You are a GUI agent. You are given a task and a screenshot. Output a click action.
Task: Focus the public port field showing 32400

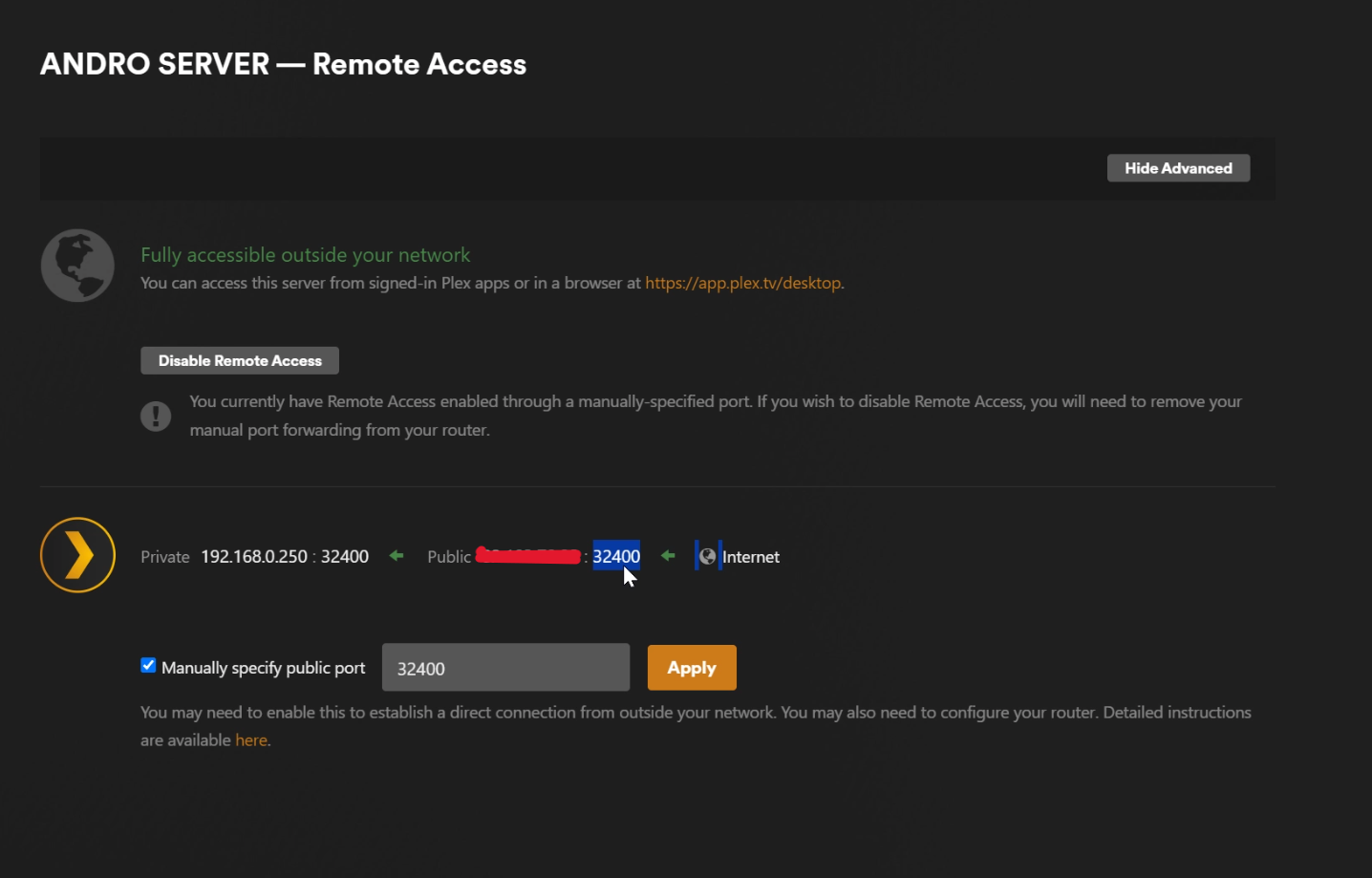(x=505, y=668)
